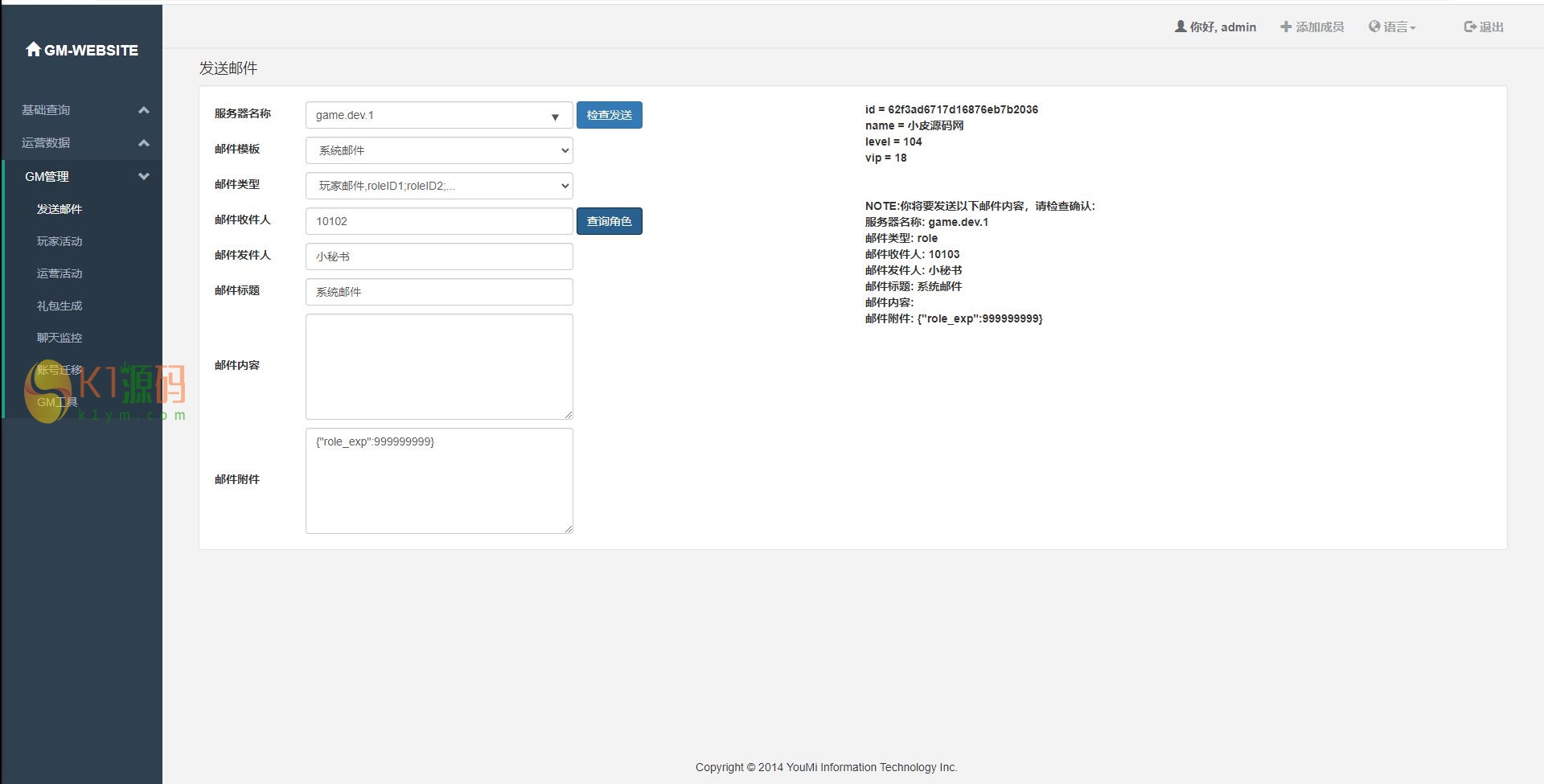Click the vip = 18 line

click(x=886, y=158)
